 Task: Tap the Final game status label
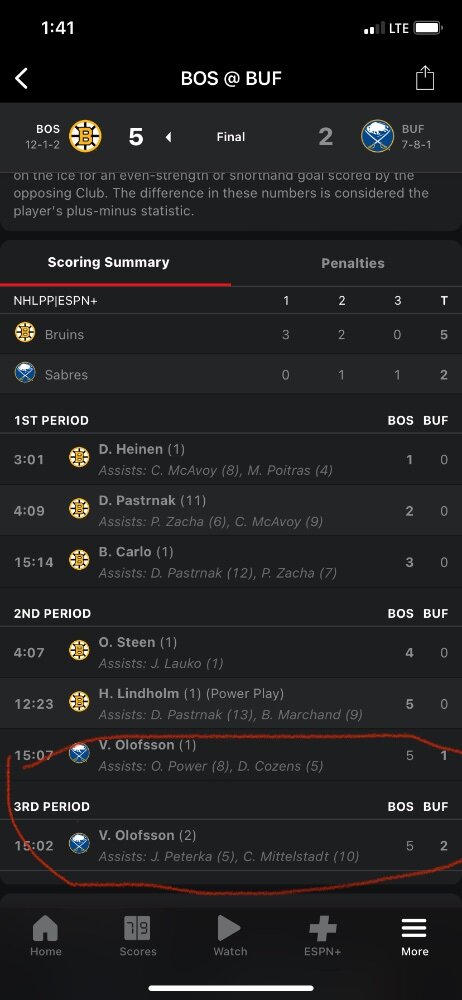230,136
